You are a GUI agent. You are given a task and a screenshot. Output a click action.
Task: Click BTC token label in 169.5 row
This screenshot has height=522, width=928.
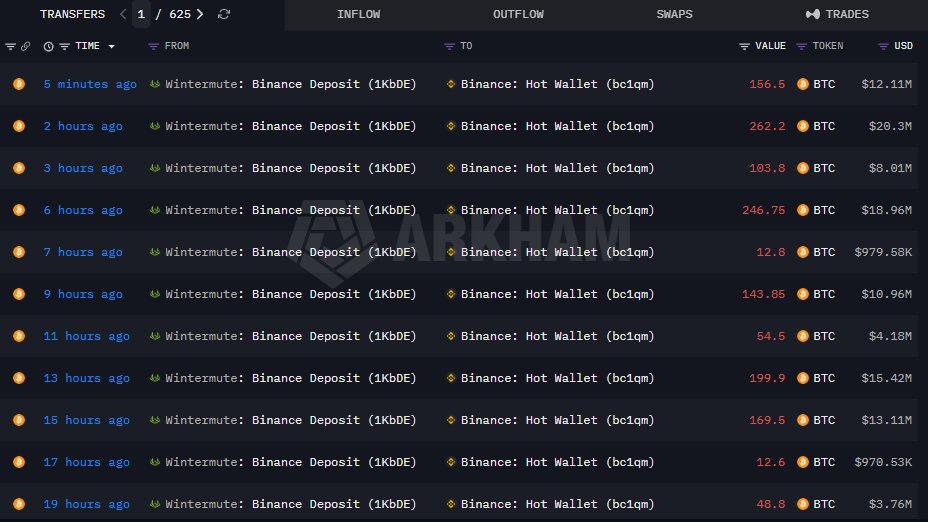[x=824, y=420]
